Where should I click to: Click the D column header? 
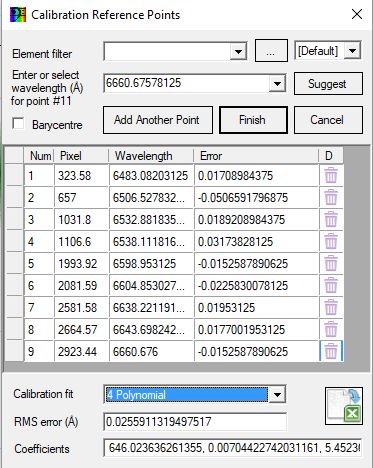point(331,156)
